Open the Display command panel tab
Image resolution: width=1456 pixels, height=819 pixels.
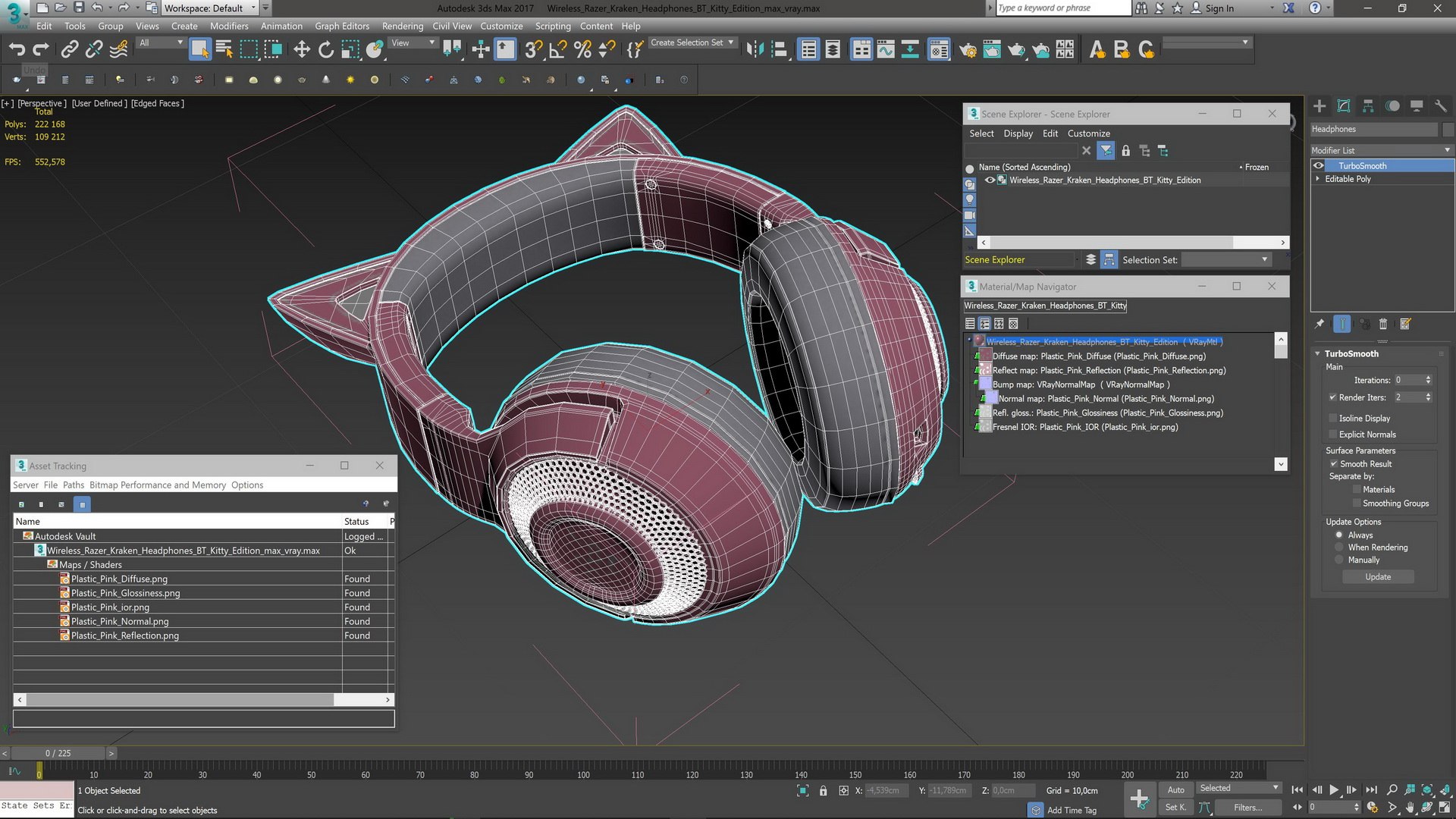click(x=1417, y=106)
